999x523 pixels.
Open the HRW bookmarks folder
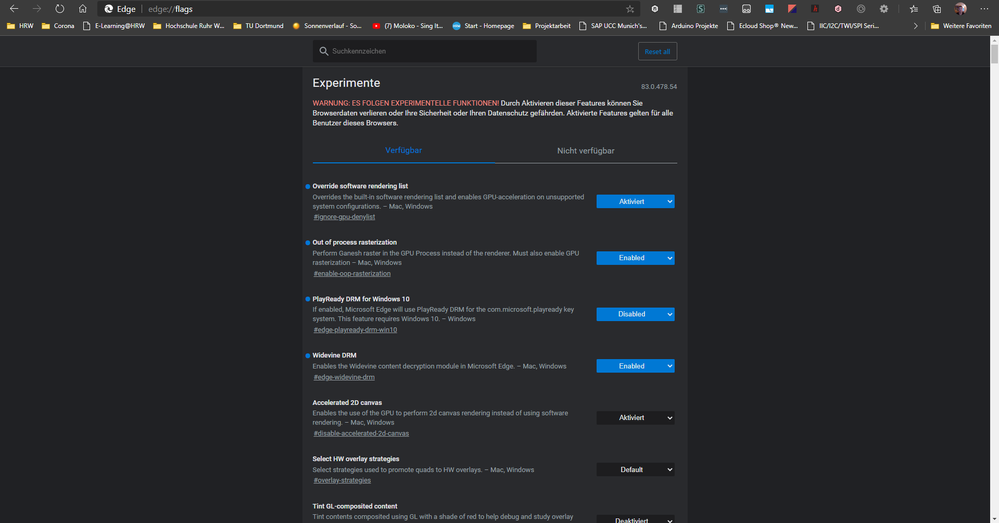point(20,26)
